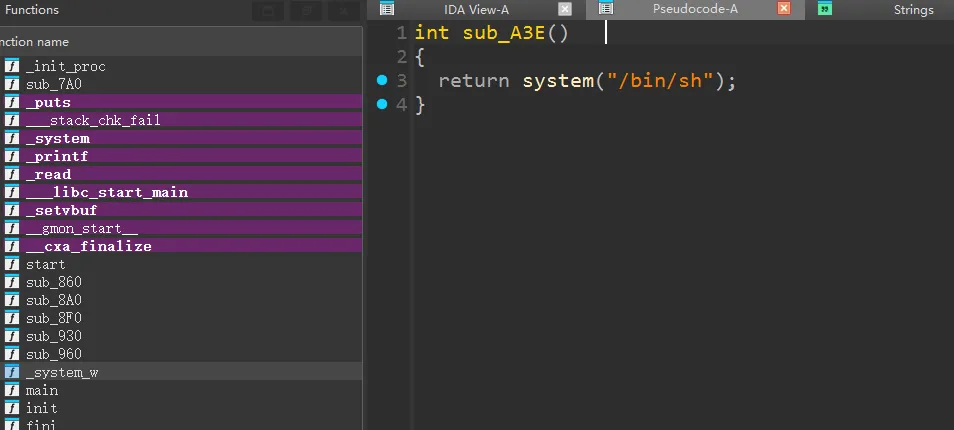Screen dimensions: 954x430
Task: Close the IDA View-A tab
Action: pyautogui.click(x=565, y=9)
